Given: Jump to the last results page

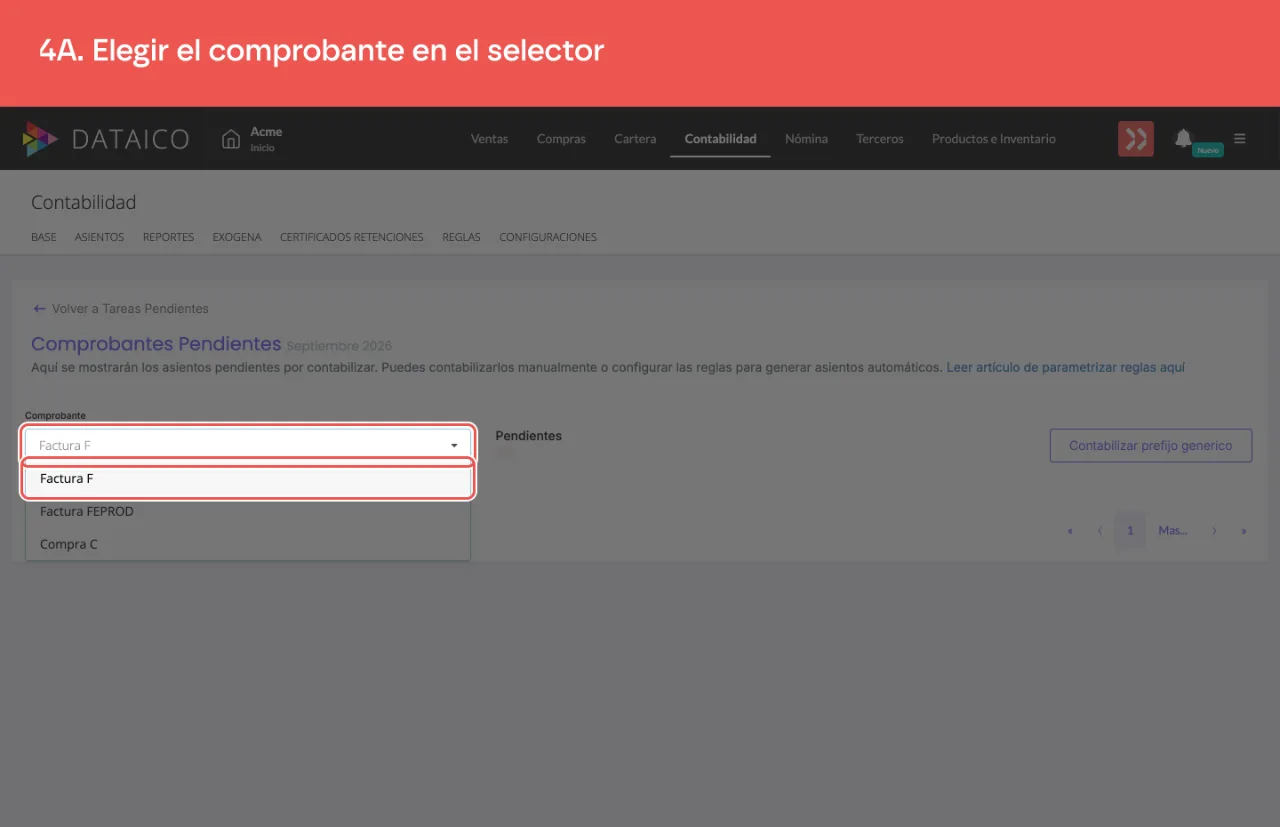Looking at the screenshot, I should [1244, 531].
